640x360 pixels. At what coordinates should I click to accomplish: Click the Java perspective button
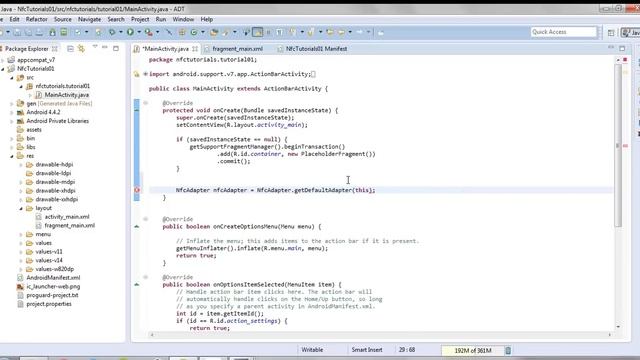[x=631, y=33]
